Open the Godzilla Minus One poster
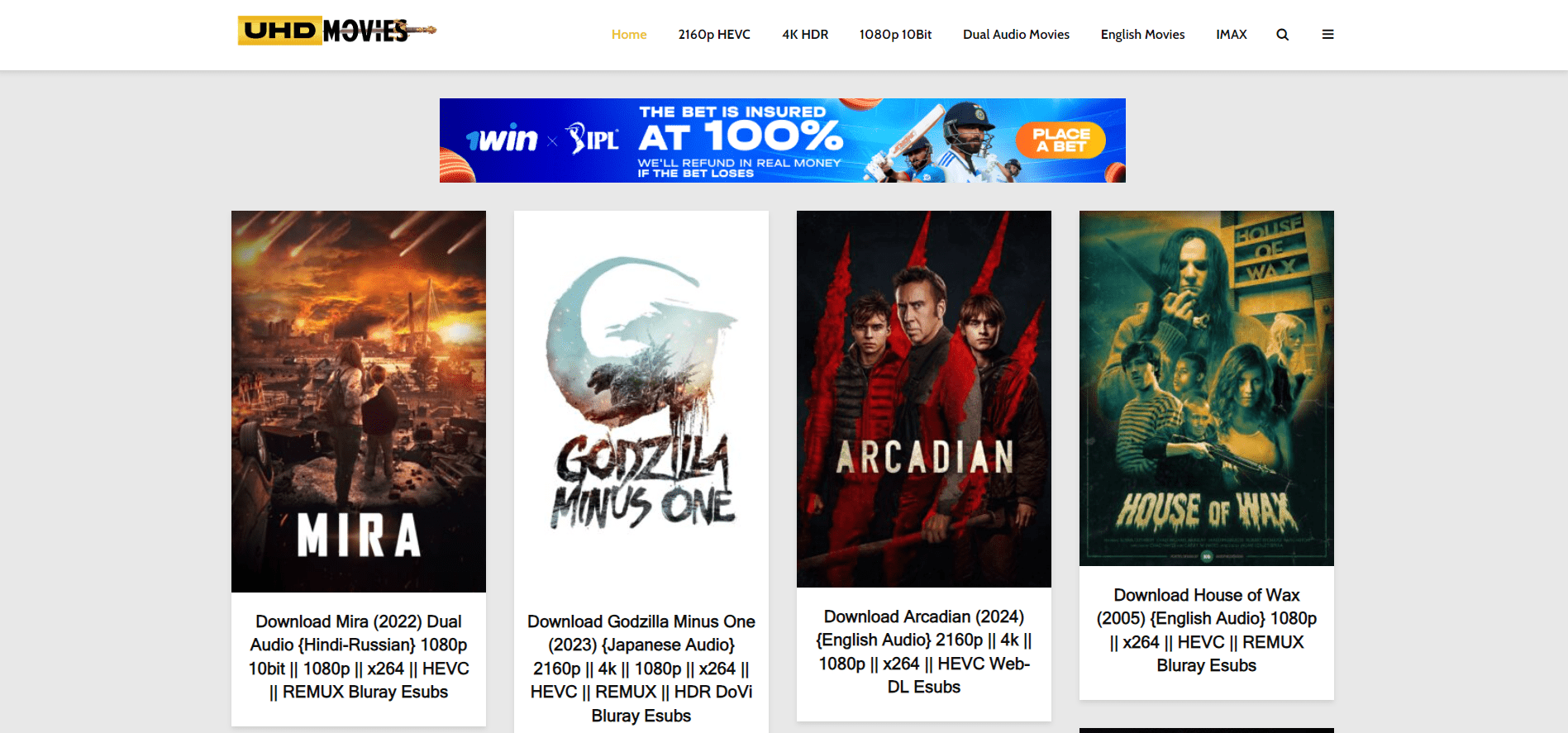 coord(641,402)
